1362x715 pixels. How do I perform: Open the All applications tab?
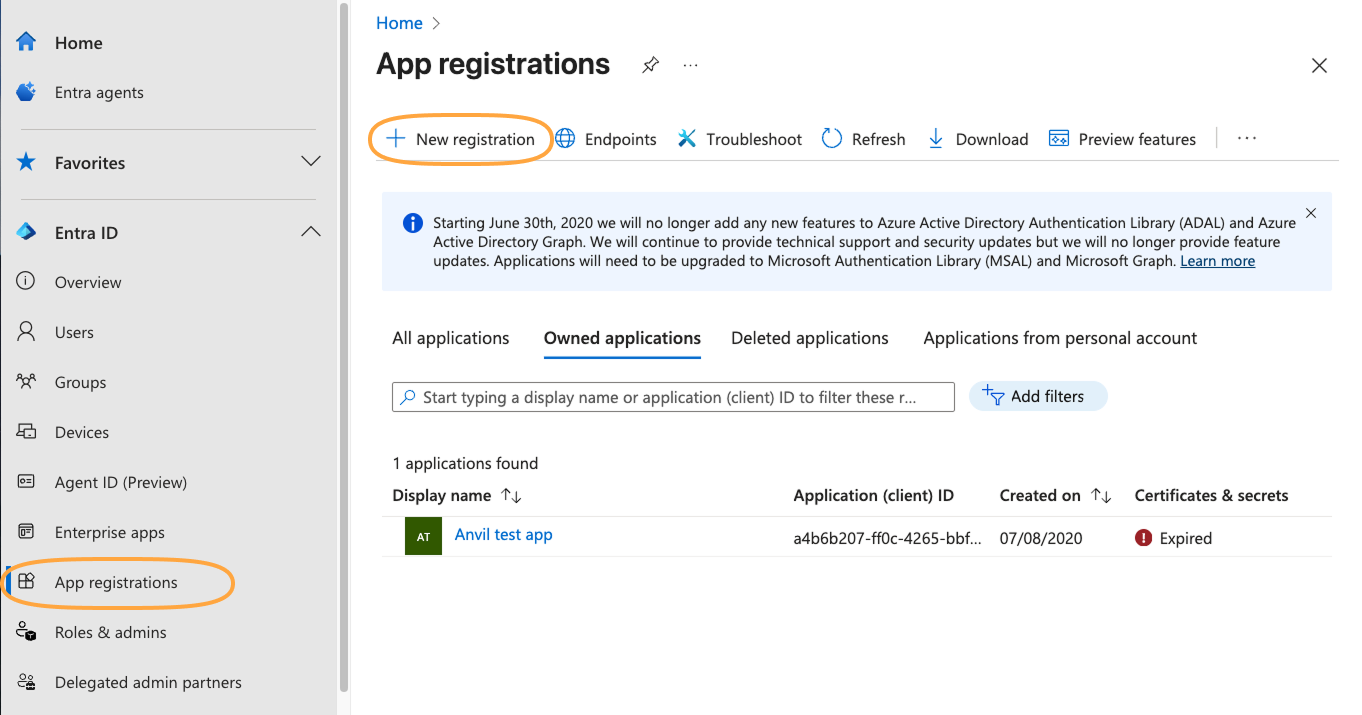click(450, 338)
